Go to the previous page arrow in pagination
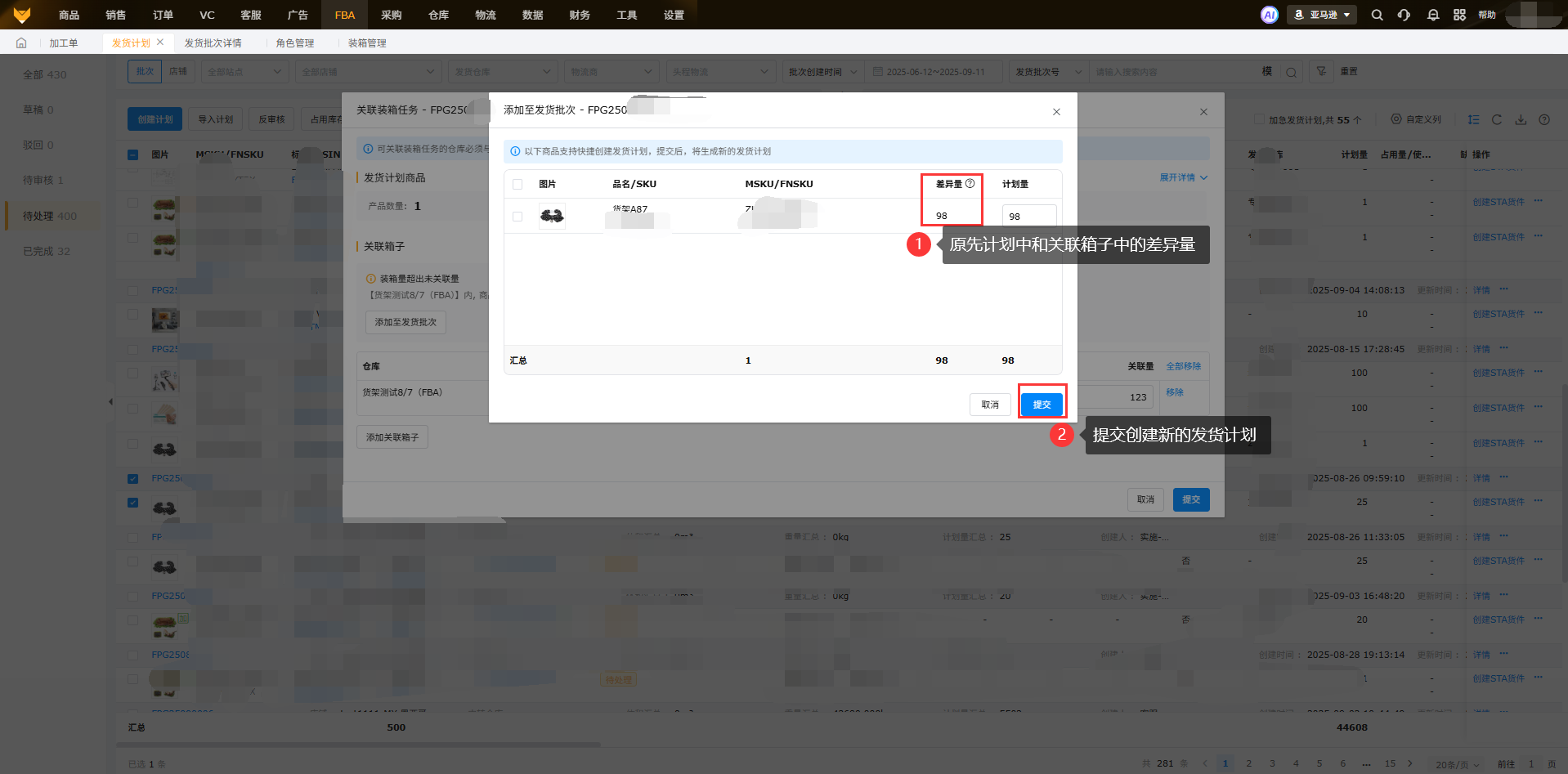This screenshot has height=774, width=1568. pyautogui.click(x=1204, y=763)
